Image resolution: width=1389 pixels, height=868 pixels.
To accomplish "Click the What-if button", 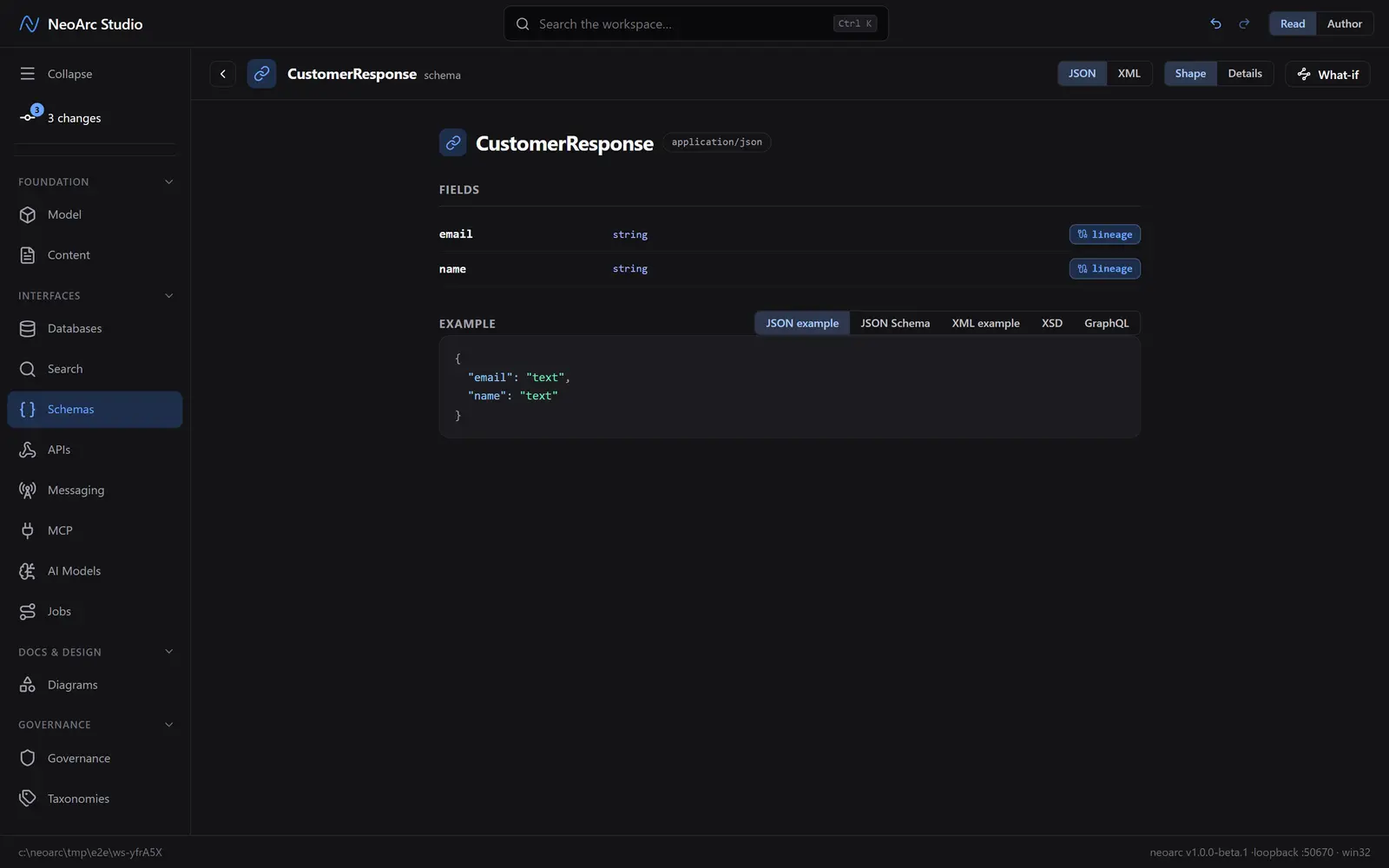I will click(x=1327, y=74).
